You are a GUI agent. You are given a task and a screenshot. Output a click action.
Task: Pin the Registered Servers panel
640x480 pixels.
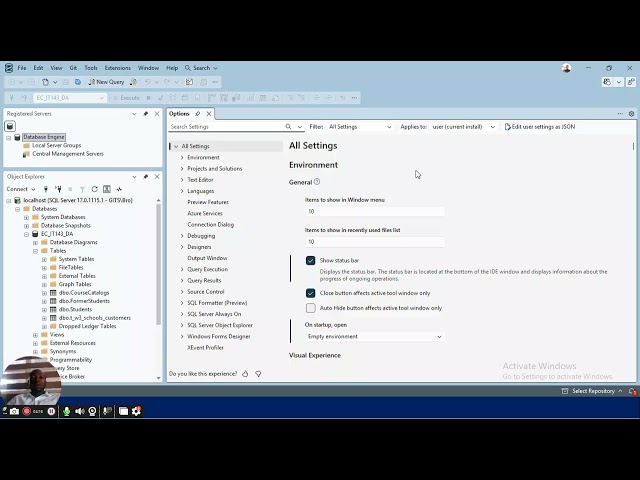click(146, 114)
